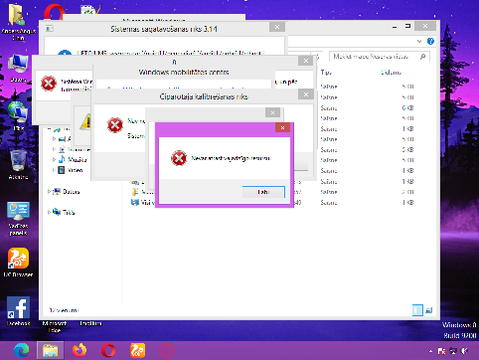The width and height of the screenshot is (479, 360).
Task: Click Labi button in the front error dialog
Action: (x=263, y=192)
